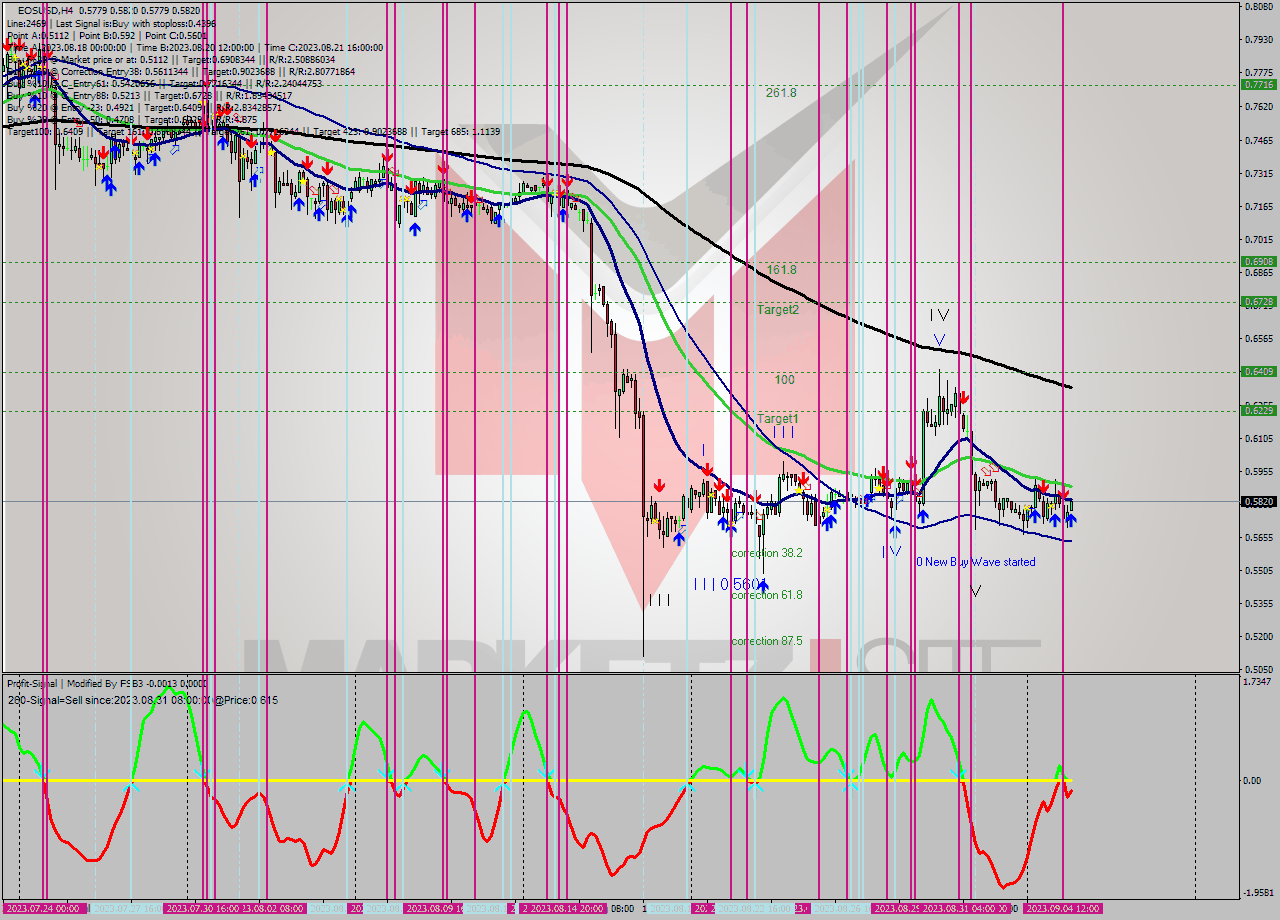Click the current price 0.5820 tag

(x=1258, y=502)
